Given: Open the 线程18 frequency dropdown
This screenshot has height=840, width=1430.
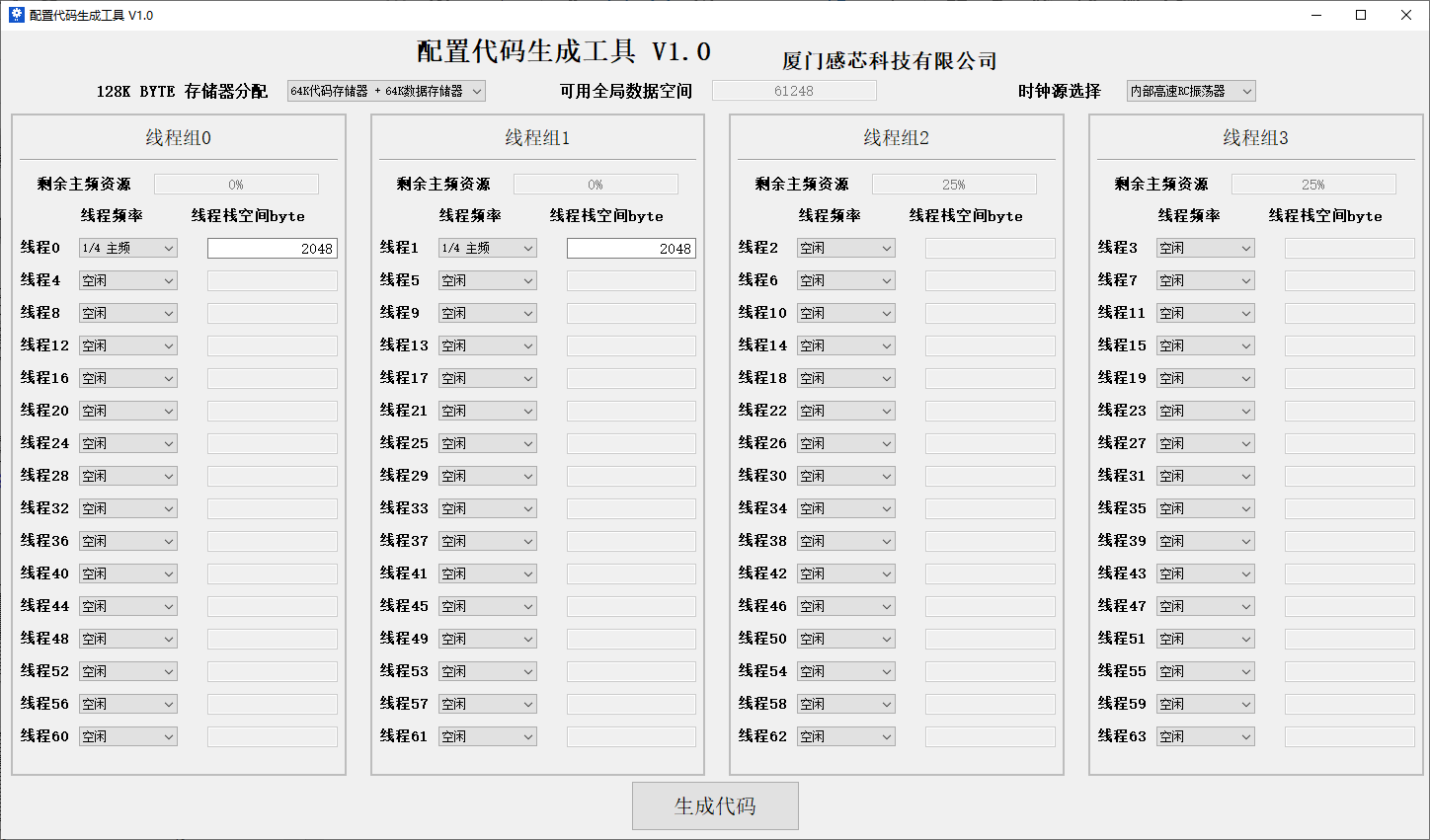Looking at the screenshot, I should pyautogui.click(x=846, y=378).
